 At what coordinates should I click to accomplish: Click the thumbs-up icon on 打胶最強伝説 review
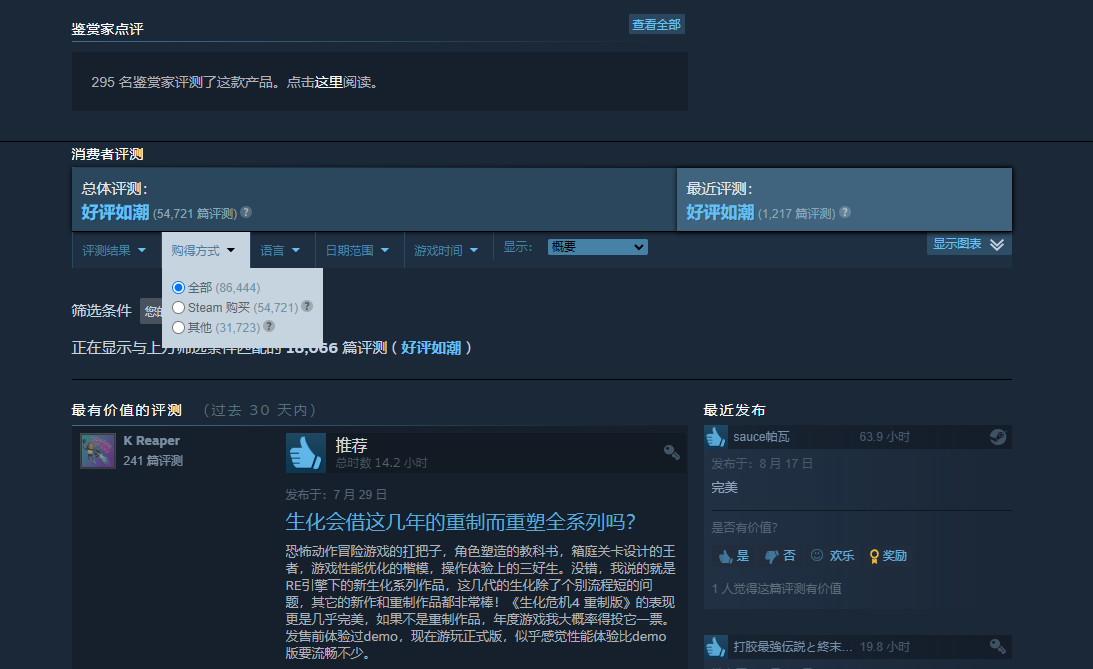pos(716,647)
